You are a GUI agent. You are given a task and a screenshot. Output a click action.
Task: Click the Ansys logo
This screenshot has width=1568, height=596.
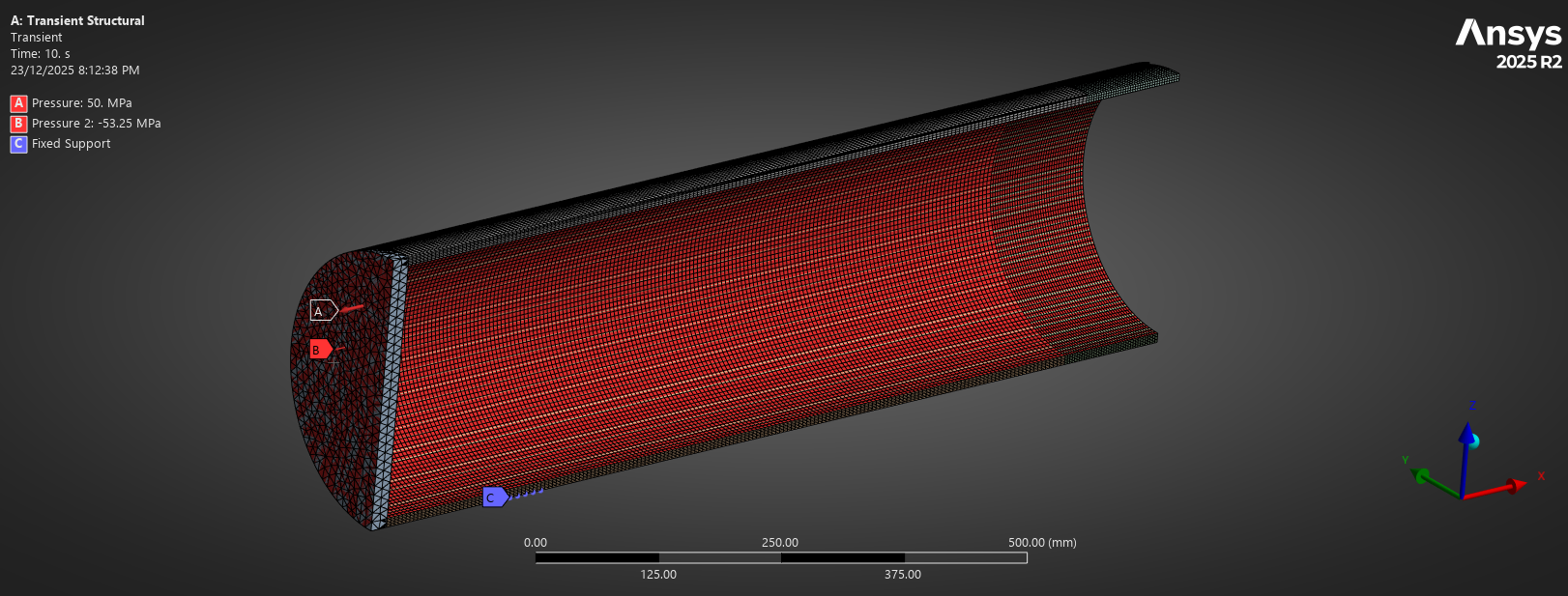click(1508, 34)
